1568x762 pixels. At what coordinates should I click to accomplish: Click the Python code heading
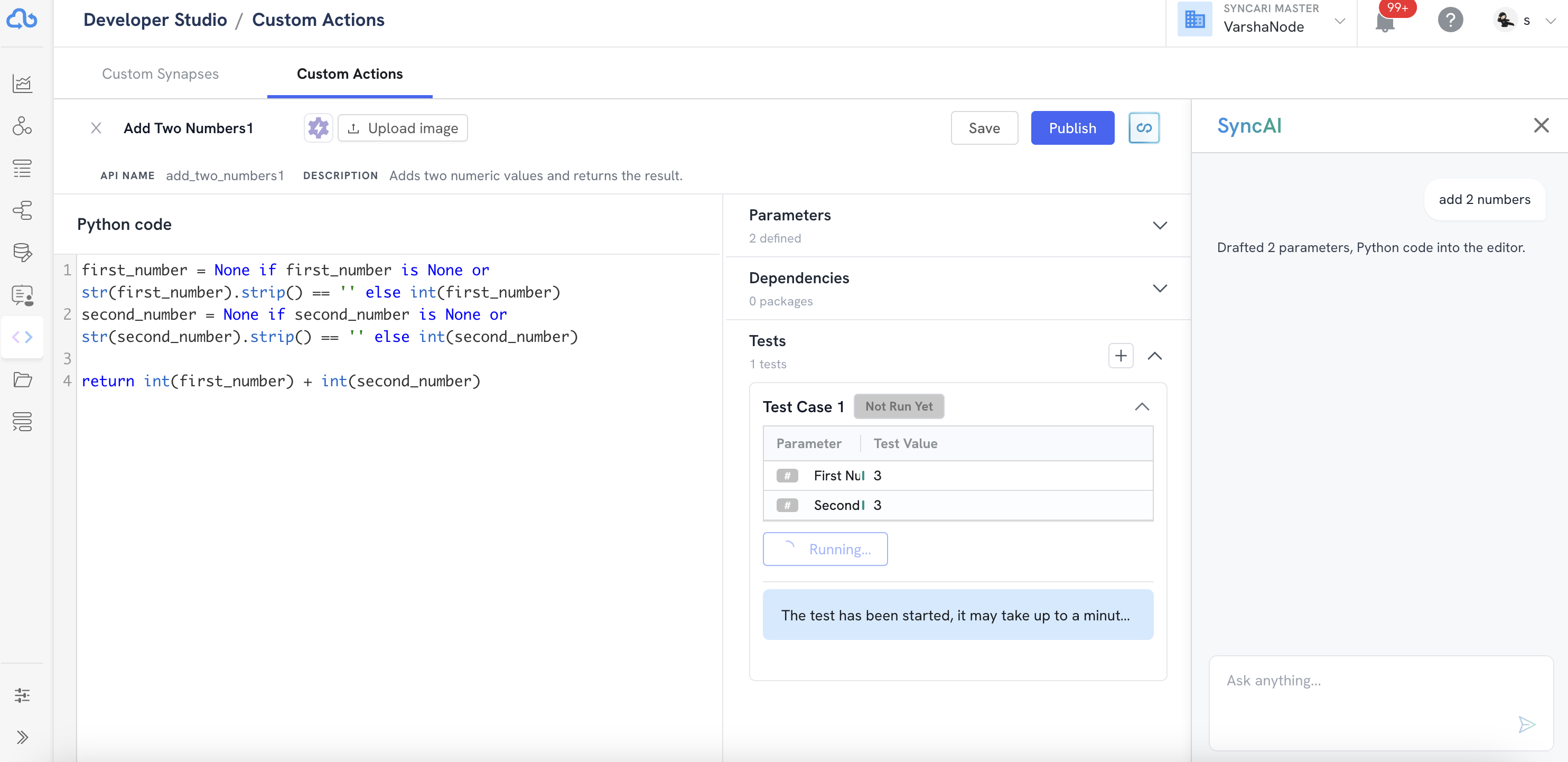click(124, 224)
